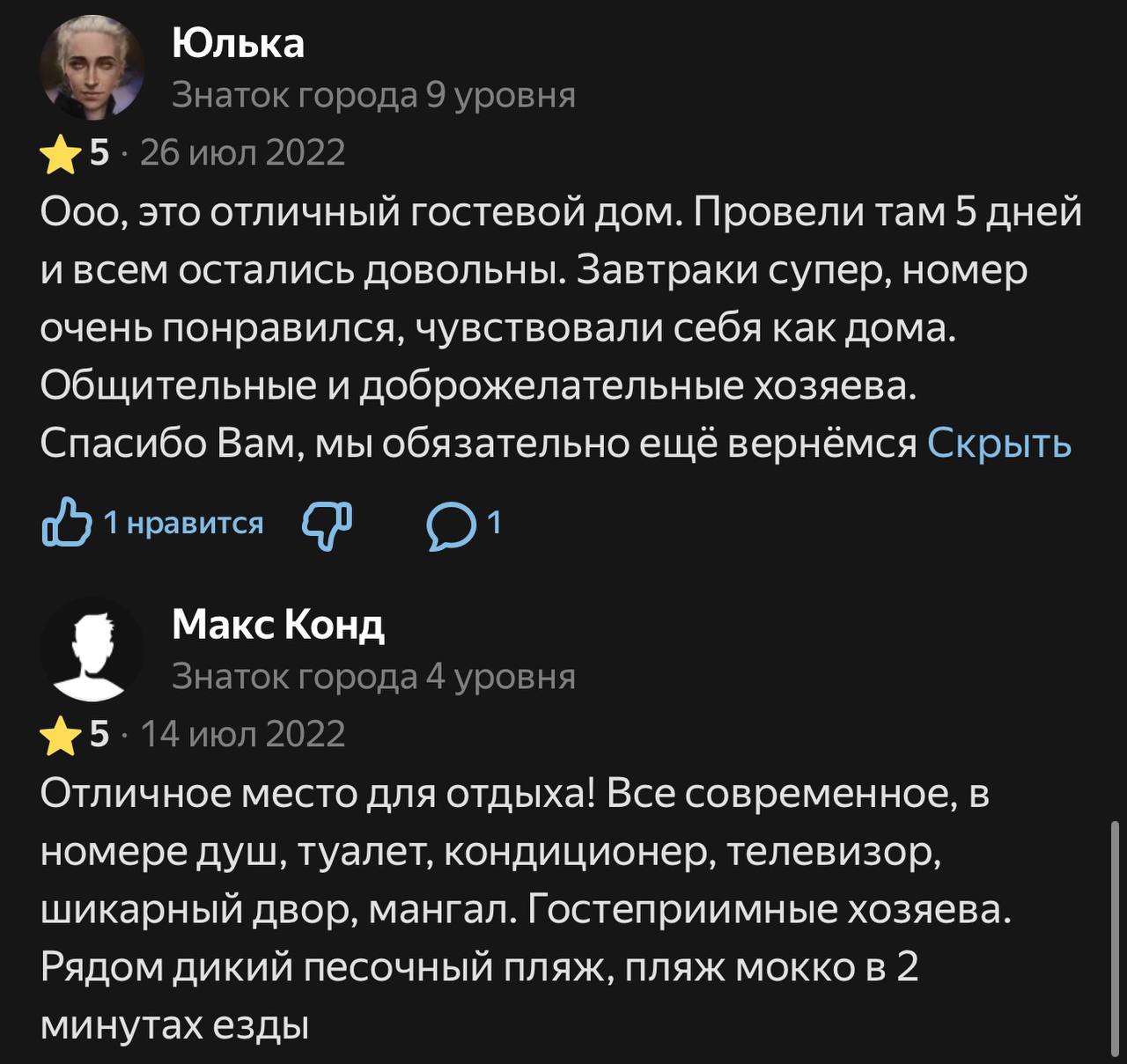This screenshot has width=1127, height=1064.
Task: Open Юлька's profile avatar
Action: point(92,66)
